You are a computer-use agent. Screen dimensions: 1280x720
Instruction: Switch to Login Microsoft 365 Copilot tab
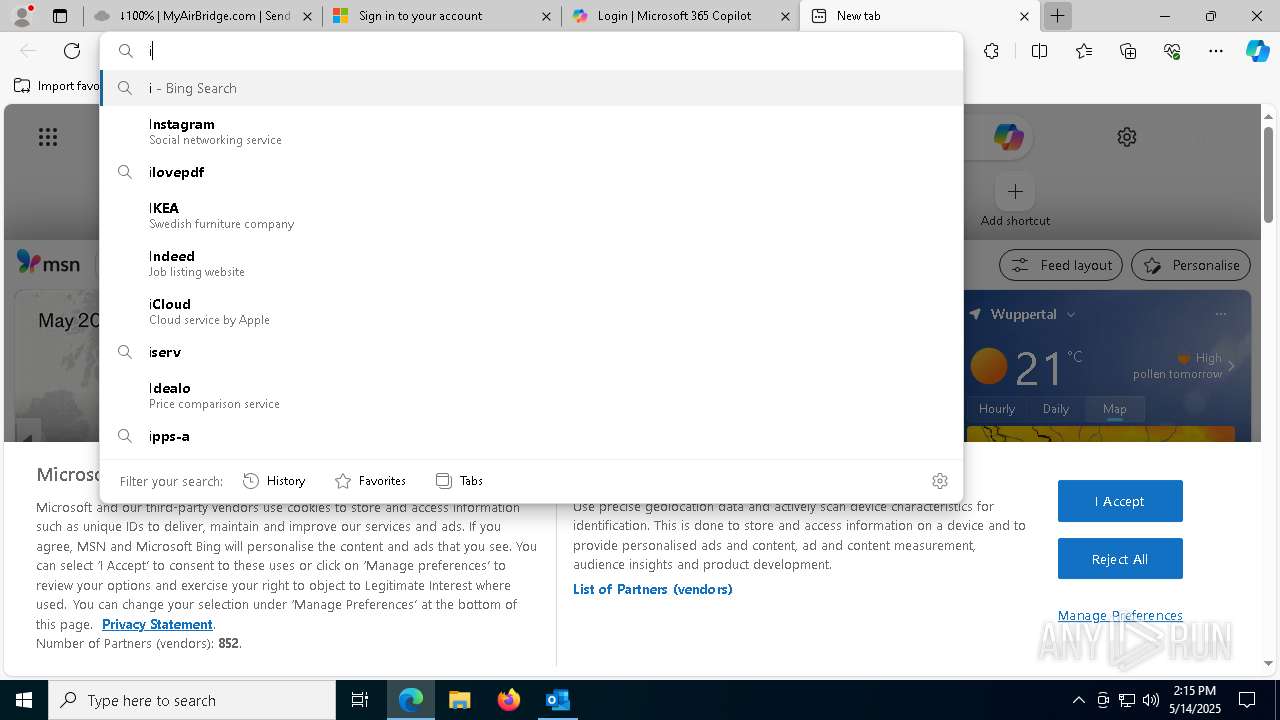[x=680, y=16]
